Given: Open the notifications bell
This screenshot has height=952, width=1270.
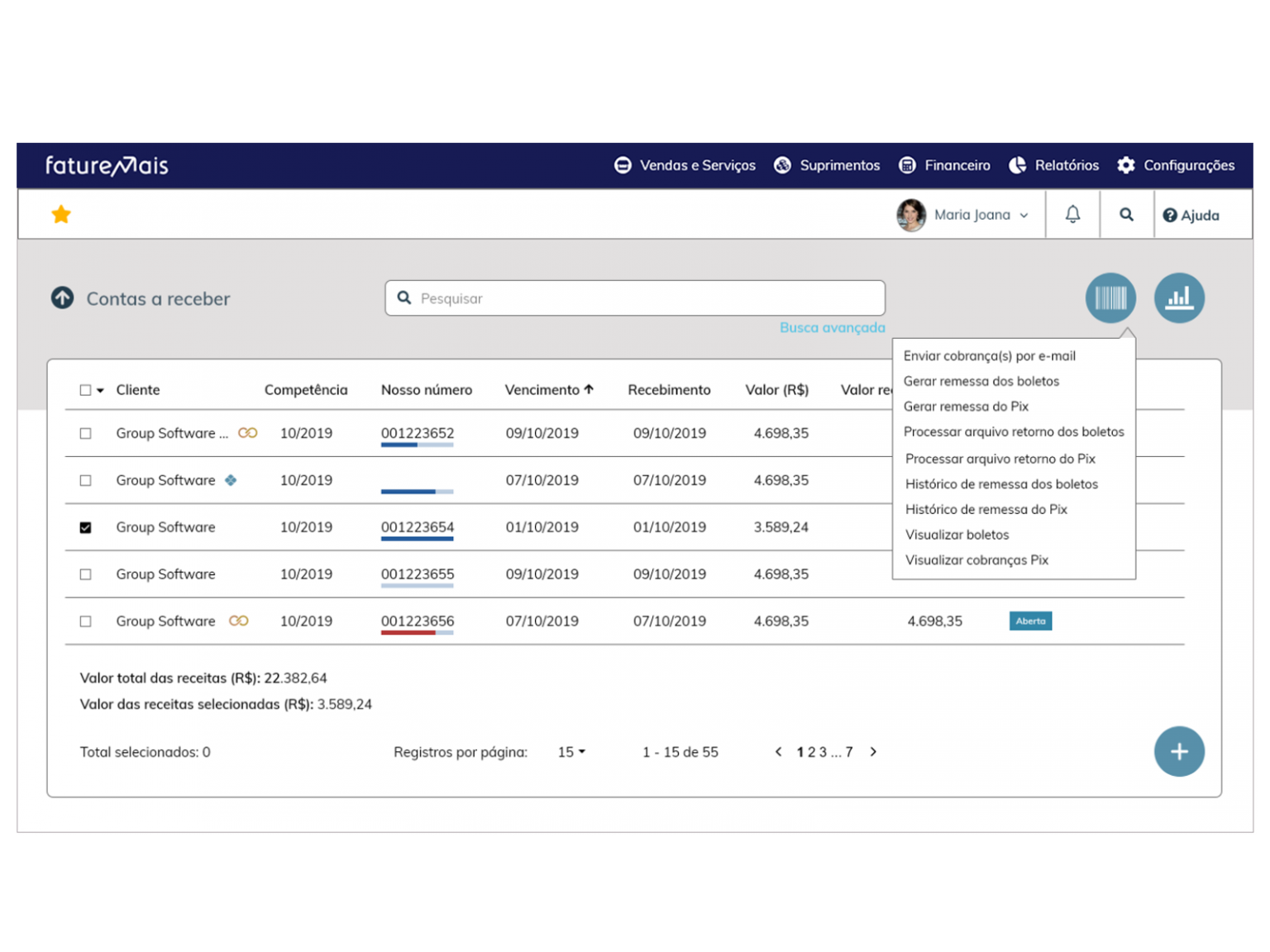Looking at the screenshot, I should pos(1072,215).
